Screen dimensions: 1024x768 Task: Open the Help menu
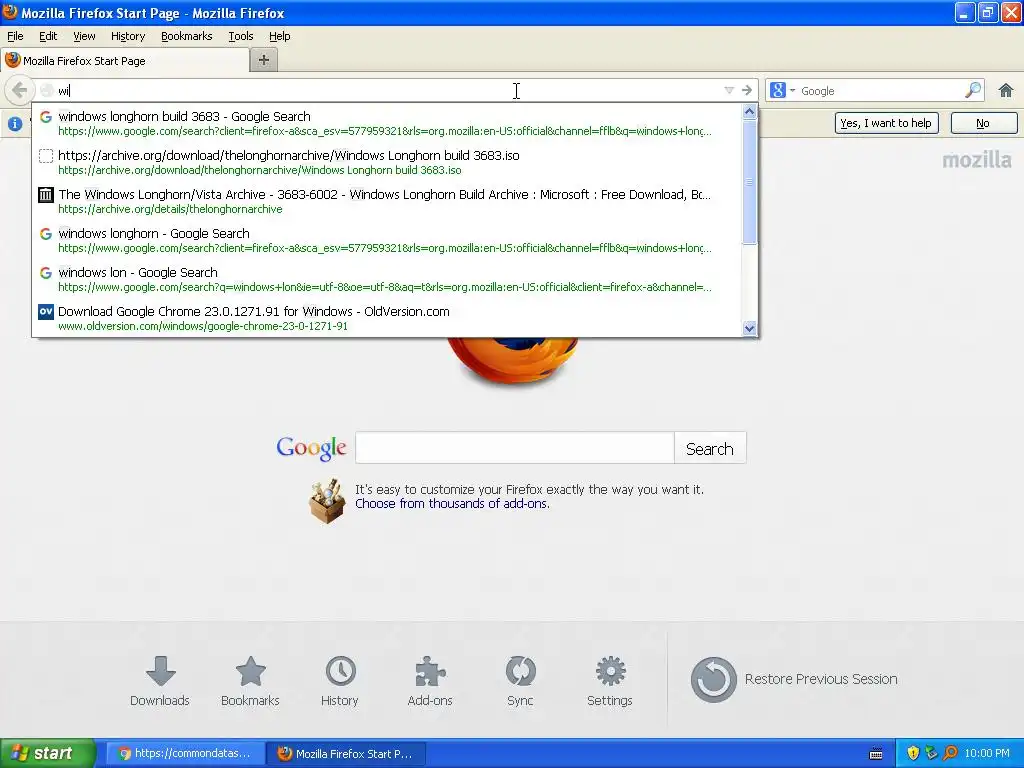tap(280, 36)
